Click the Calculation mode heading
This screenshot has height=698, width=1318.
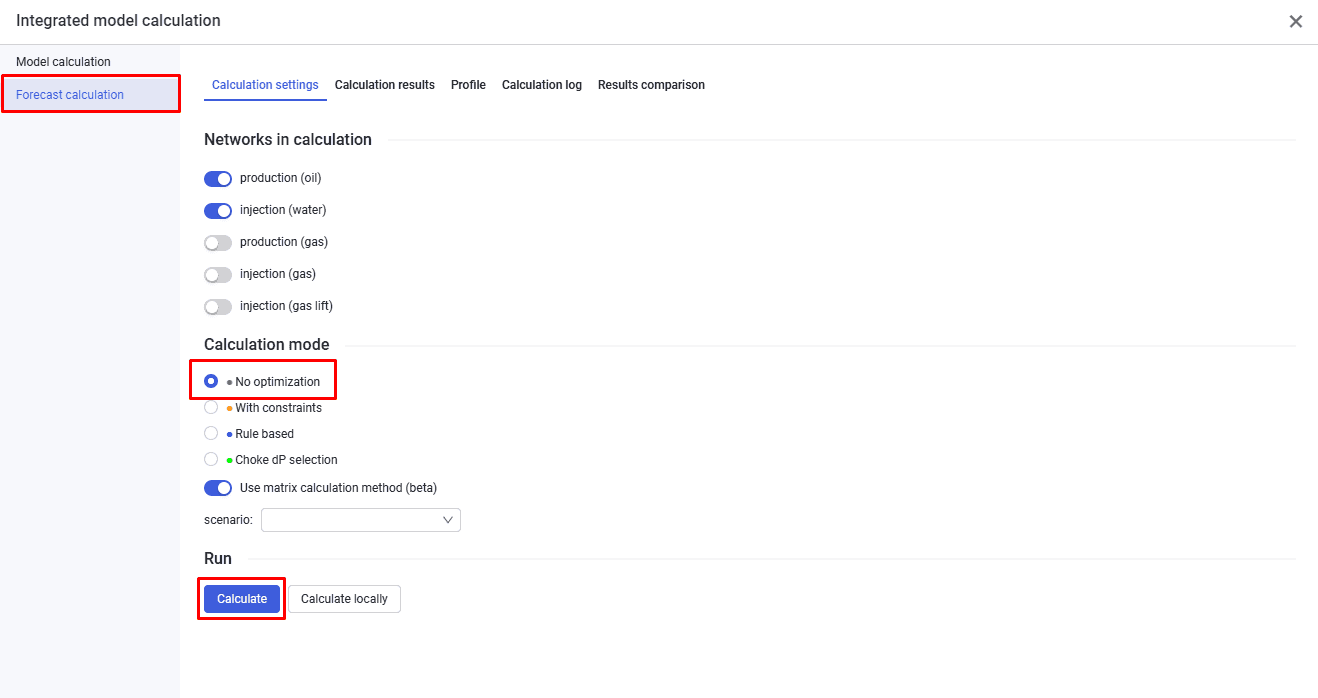point(267,345)
